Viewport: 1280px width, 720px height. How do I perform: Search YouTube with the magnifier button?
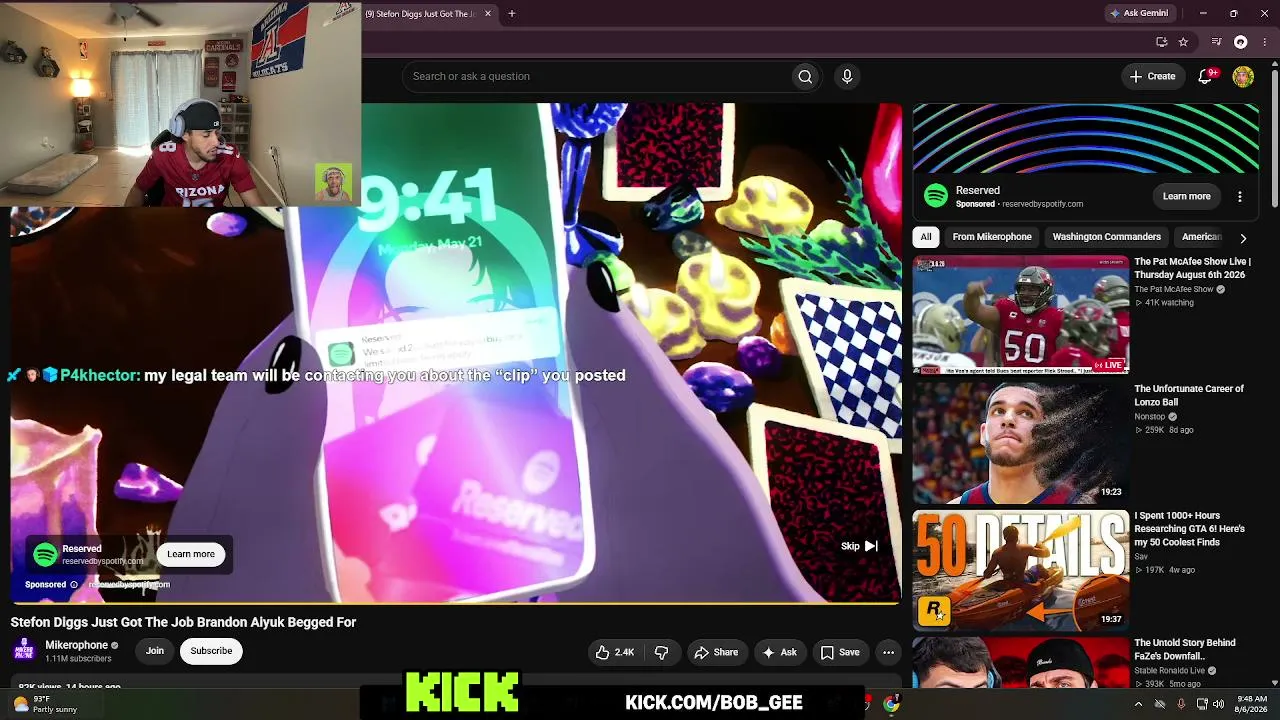tap(805, 76)
